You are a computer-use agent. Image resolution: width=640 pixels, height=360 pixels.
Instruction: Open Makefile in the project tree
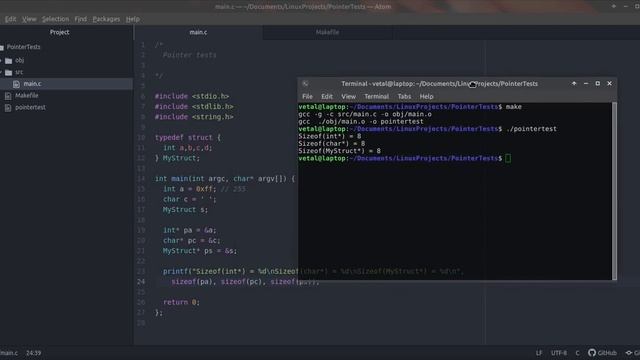pos(27,96)
